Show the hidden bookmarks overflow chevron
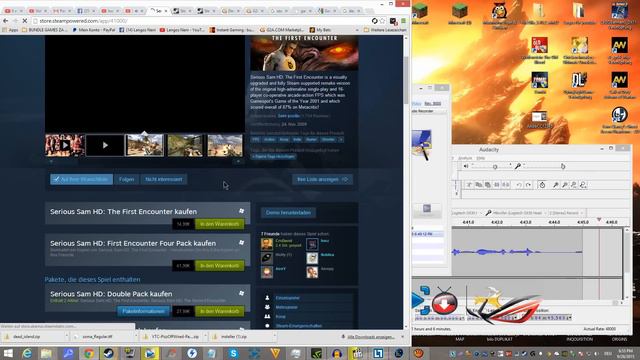640x360 pixels. click(357, 30)
